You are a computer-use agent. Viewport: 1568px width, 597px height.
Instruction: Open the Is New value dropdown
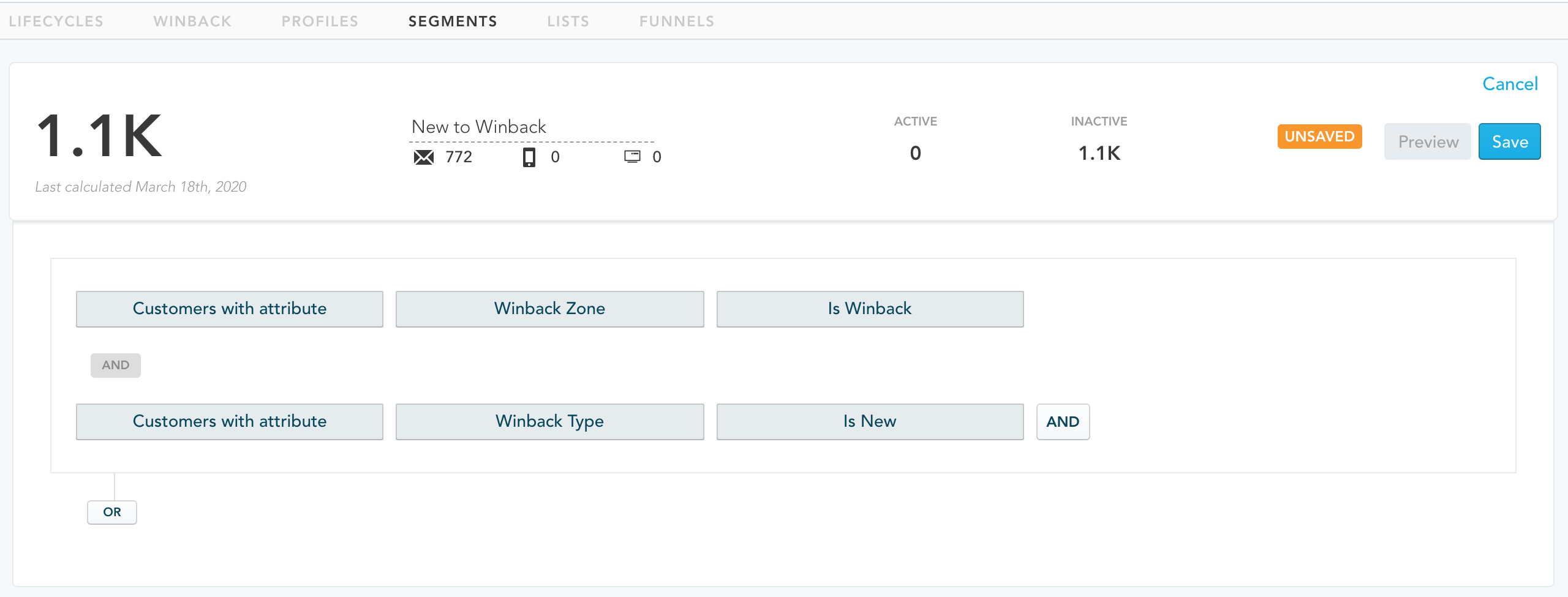(x=870, y=422)
